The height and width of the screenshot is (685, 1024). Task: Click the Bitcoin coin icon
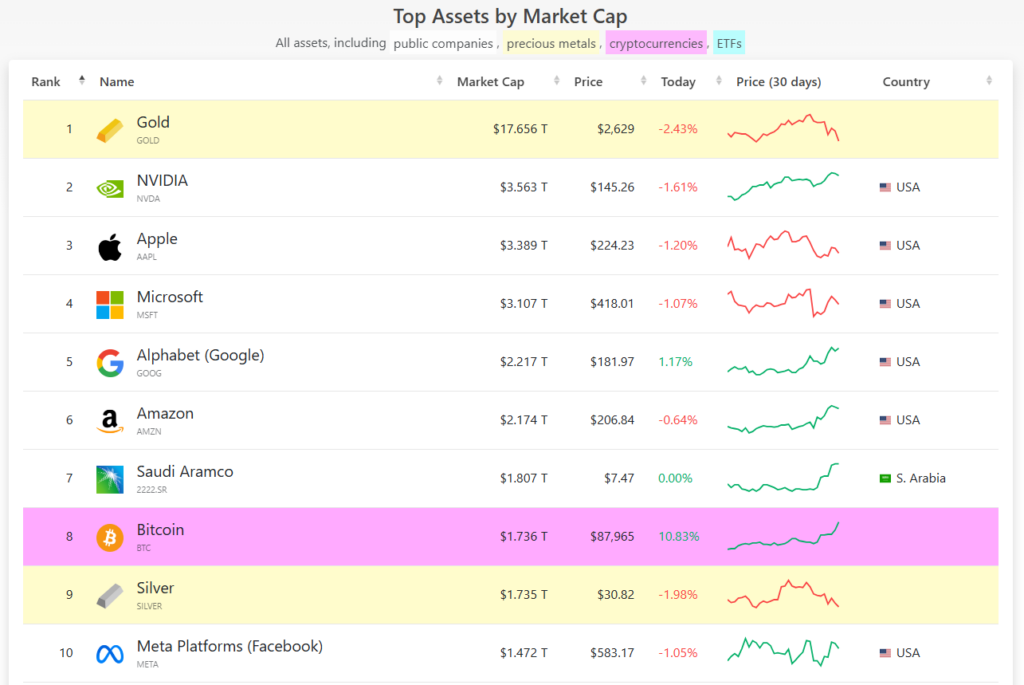110,537
